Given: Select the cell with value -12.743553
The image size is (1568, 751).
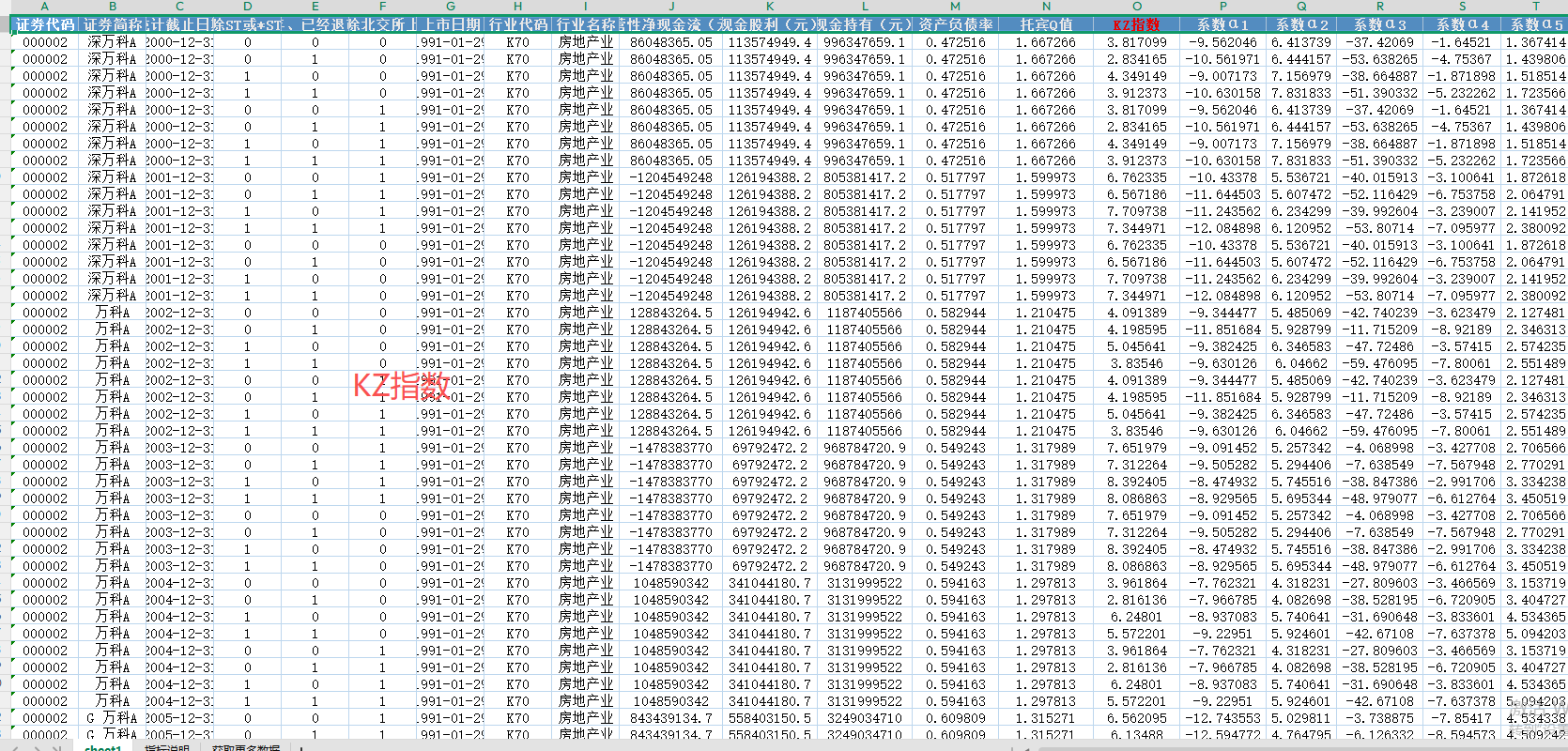Looking at the screenshot, I should [1223, 718].
